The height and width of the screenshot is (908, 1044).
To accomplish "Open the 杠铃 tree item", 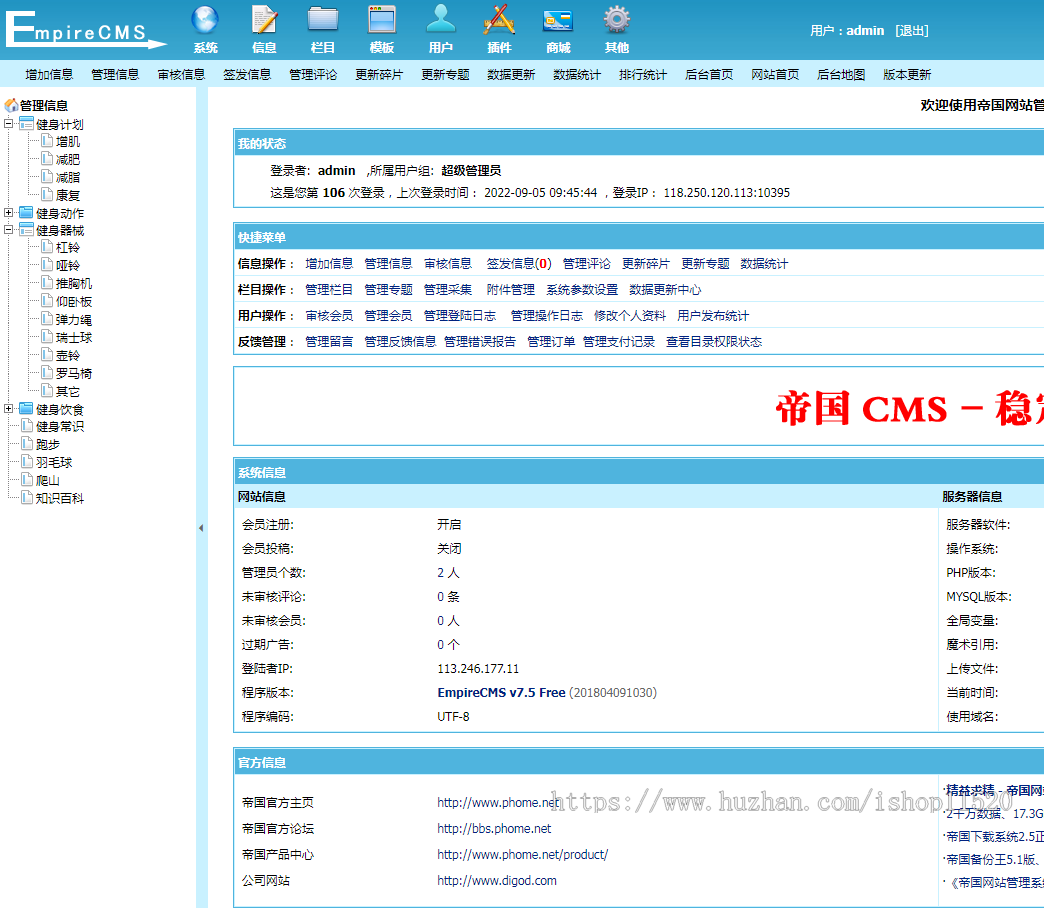I will pos(67,248).
